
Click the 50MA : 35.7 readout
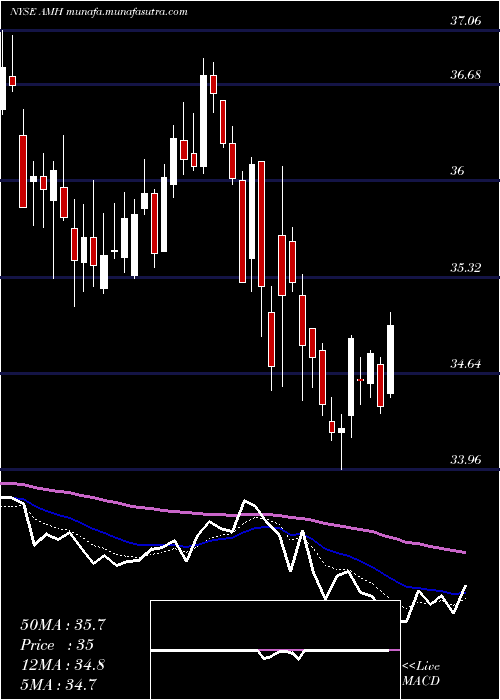[63, 625]
